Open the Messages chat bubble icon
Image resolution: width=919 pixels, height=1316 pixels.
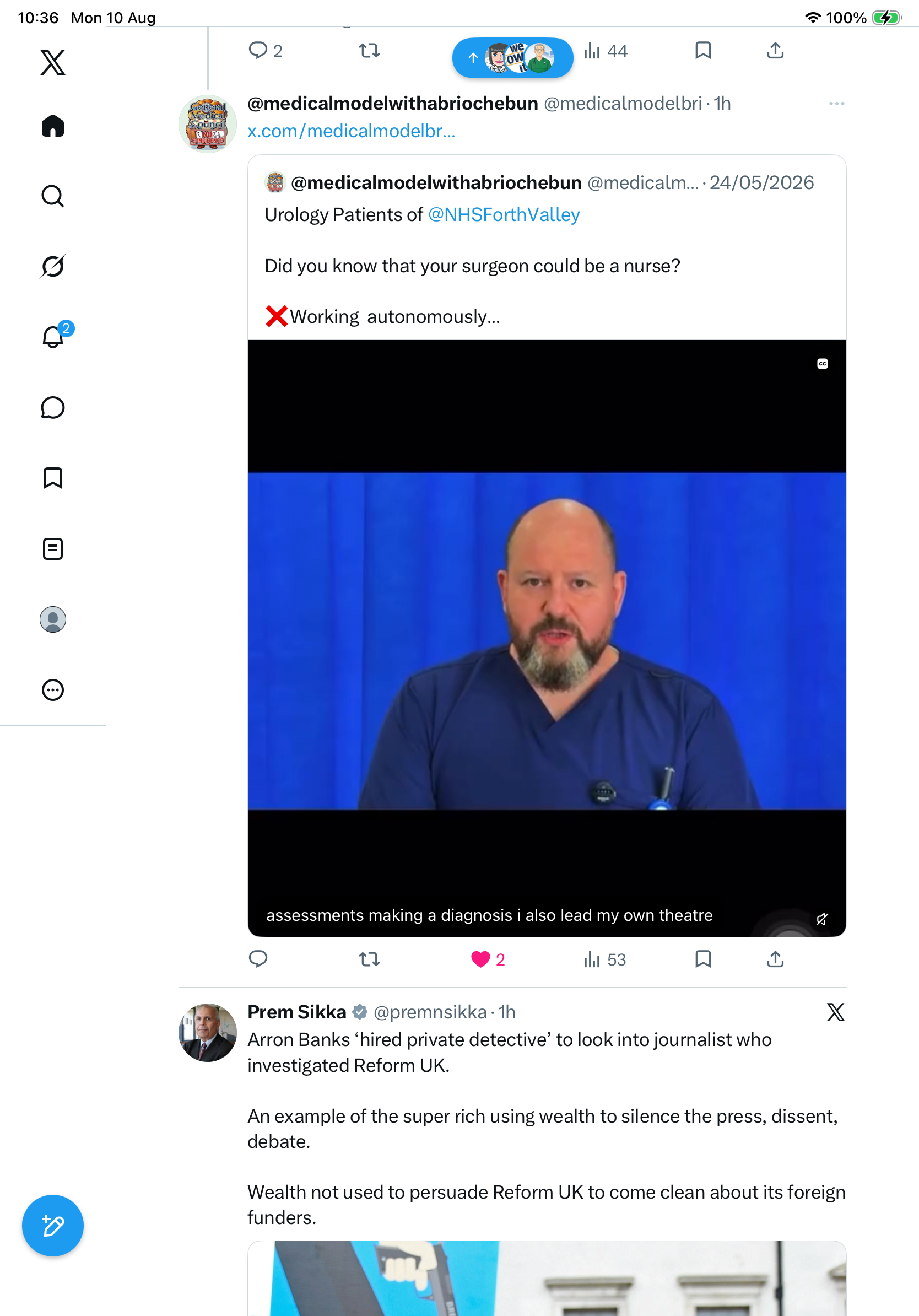[53, 407]
